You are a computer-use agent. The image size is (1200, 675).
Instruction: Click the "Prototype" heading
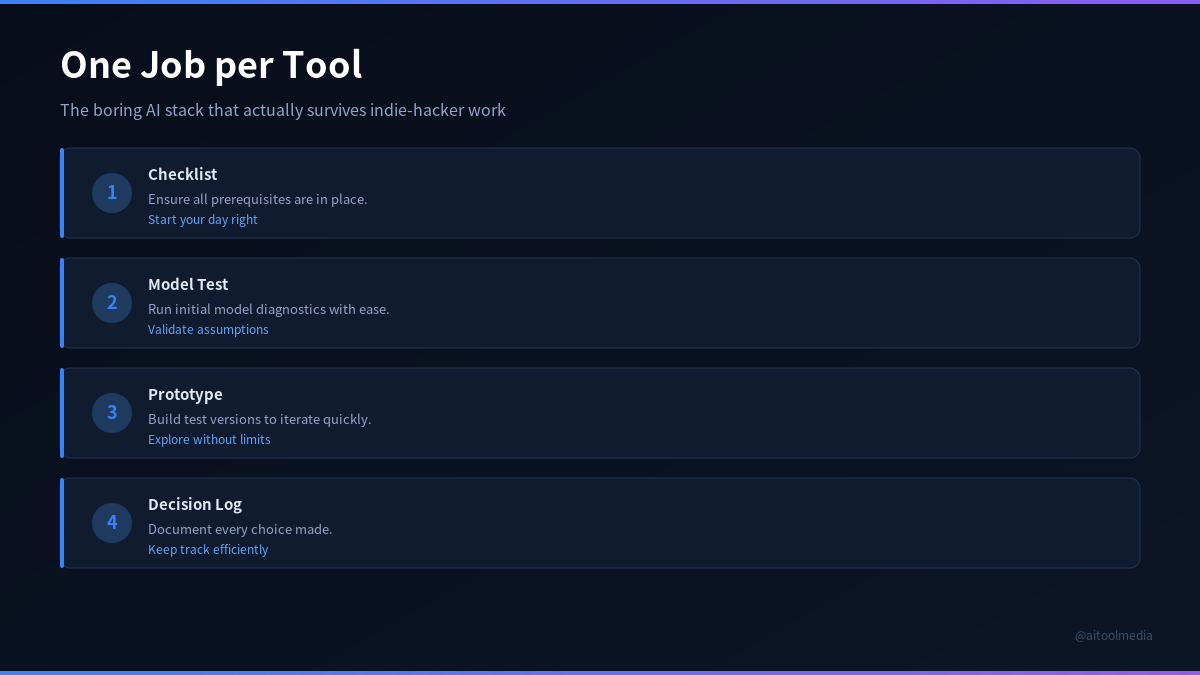[185, 394]
